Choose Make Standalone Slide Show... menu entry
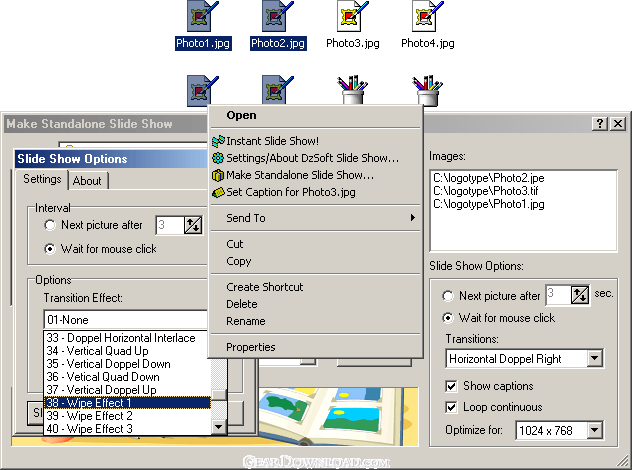Viewport: 632px width, 470px height. (316, 175)
